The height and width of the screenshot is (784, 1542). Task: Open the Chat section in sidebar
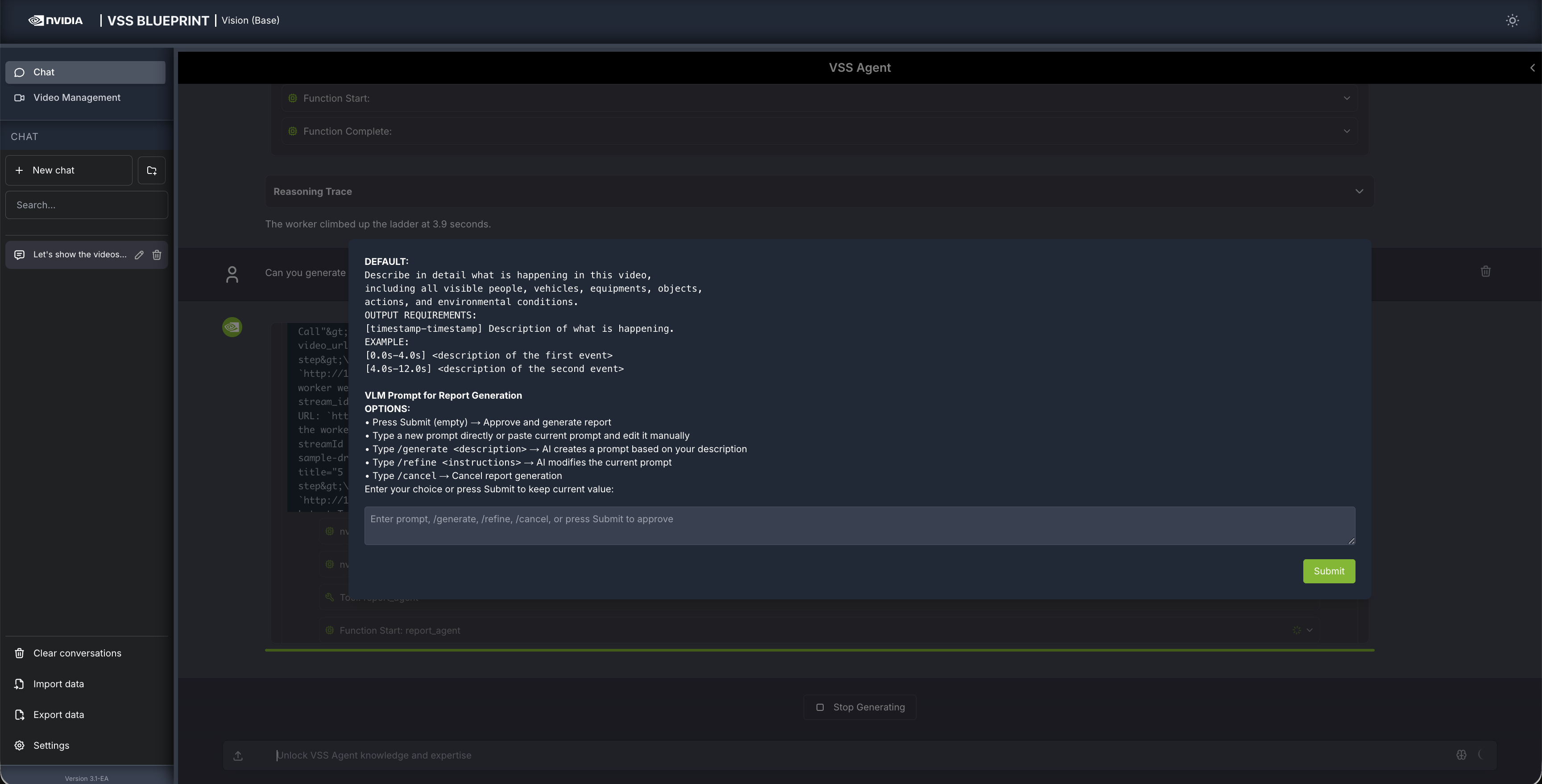click(44, 72)
